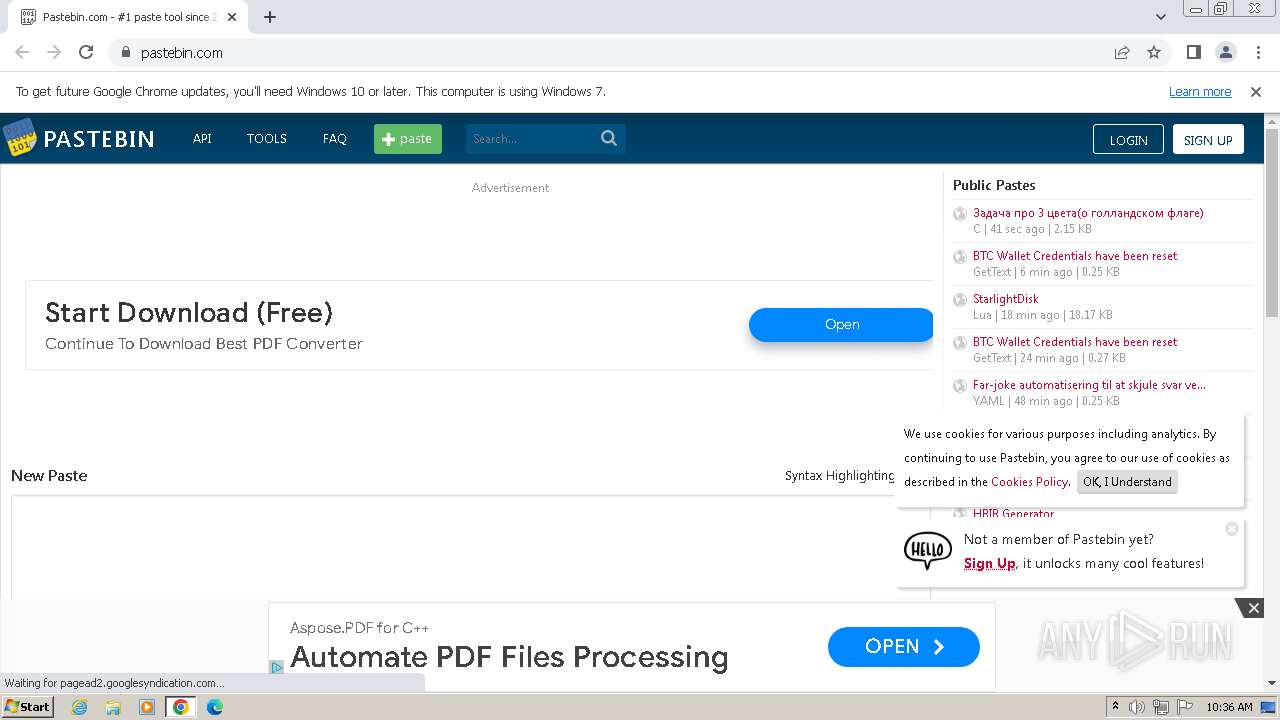
Task: View site info via the padlock icon
Action: click(125, 52)
